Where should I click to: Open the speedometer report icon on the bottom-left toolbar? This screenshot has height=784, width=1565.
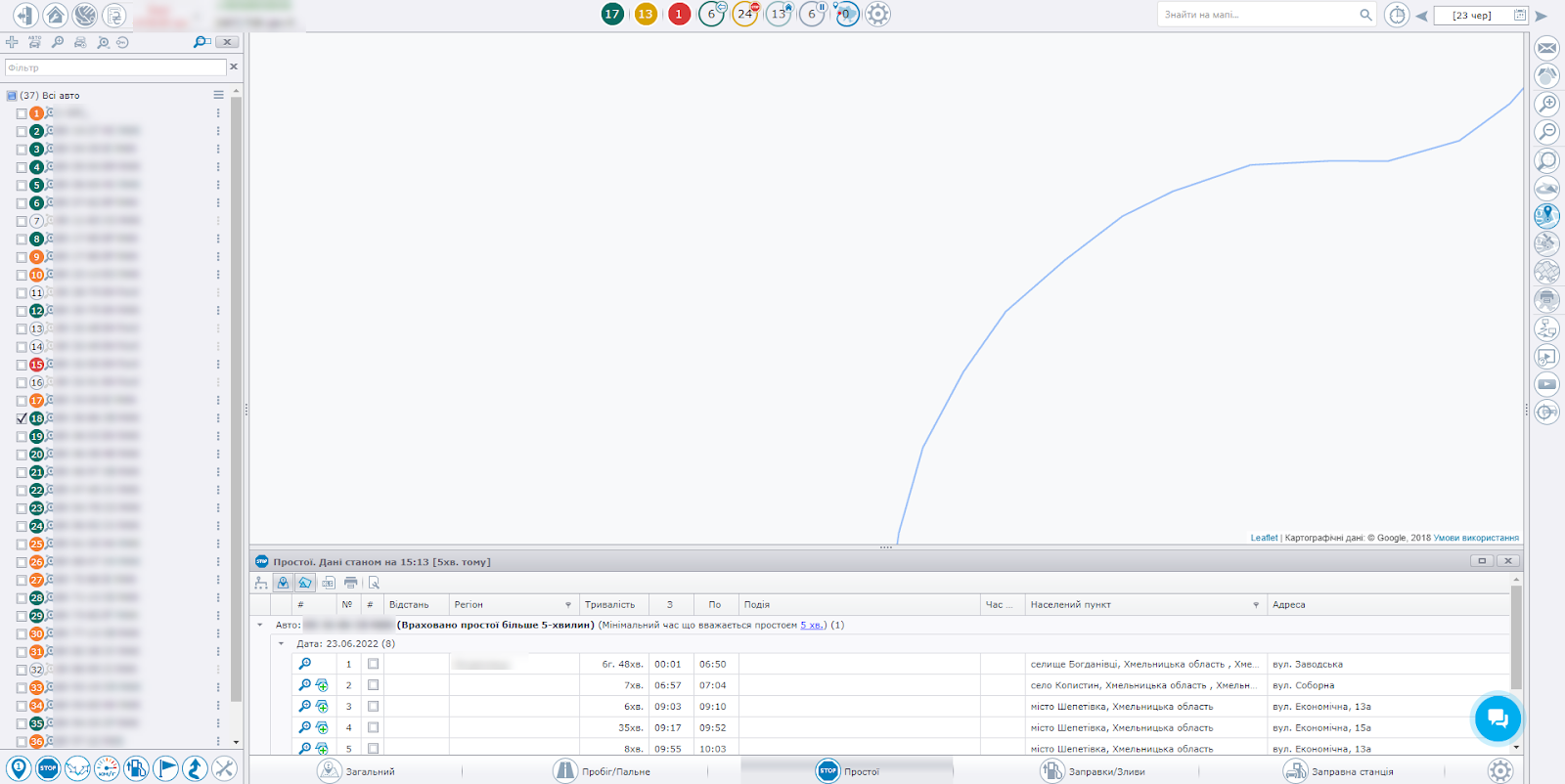click(107, 768)
